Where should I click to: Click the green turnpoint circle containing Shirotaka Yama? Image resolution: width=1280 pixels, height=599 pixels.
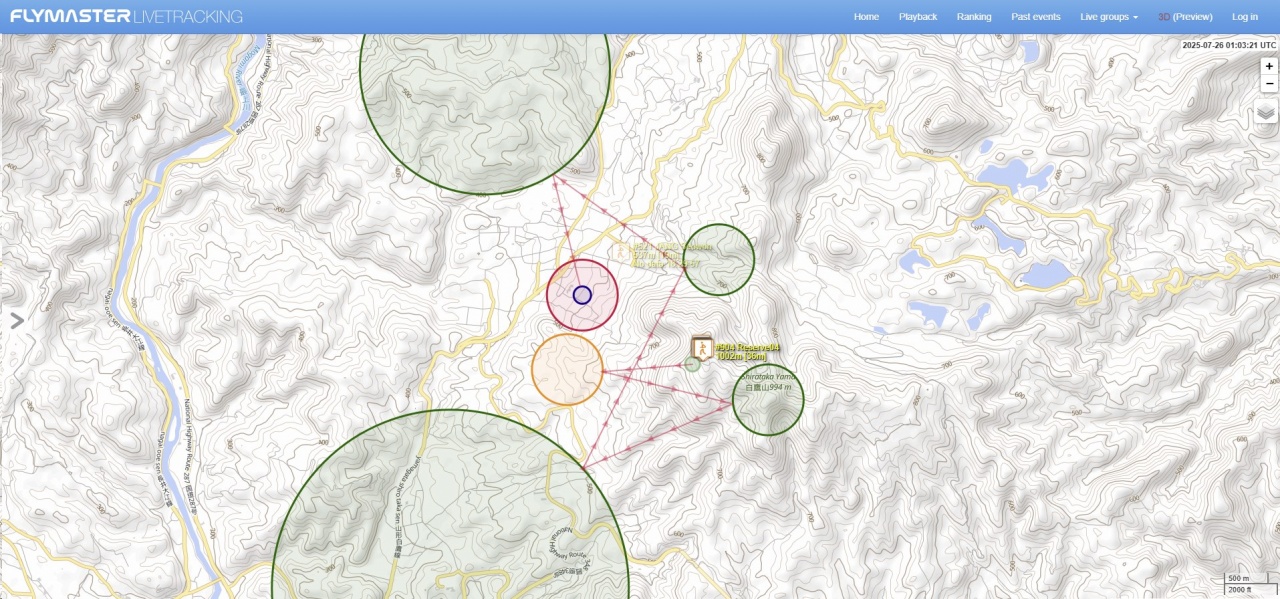(768, 400)
